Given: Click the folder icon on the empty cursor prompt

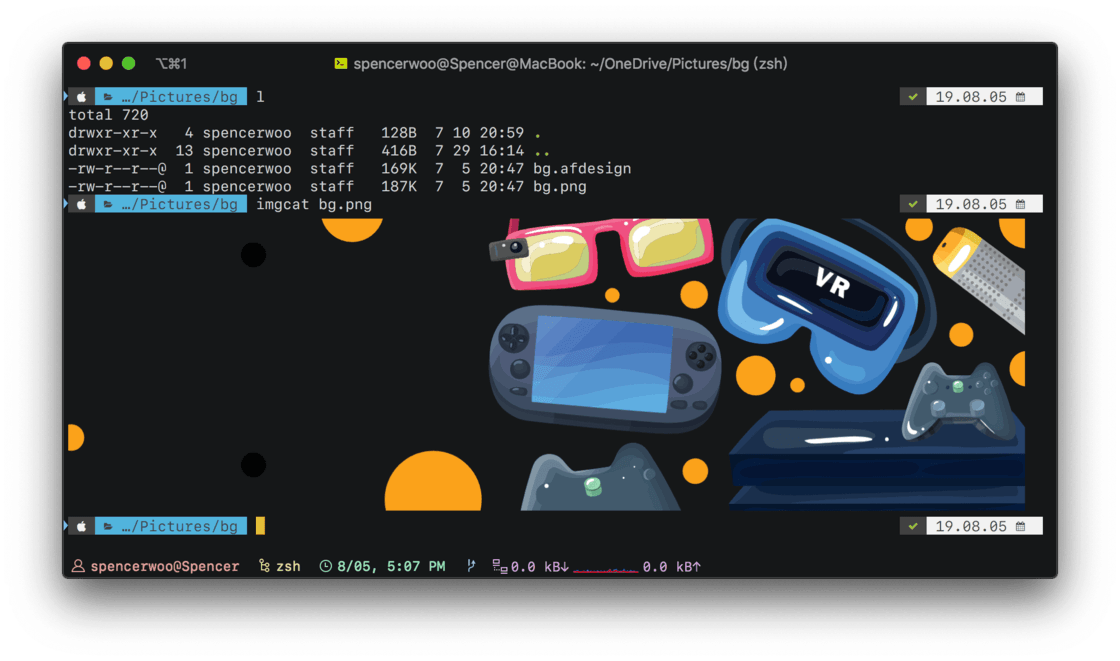Looking at the screenshot, I should (x=108, y=527).
